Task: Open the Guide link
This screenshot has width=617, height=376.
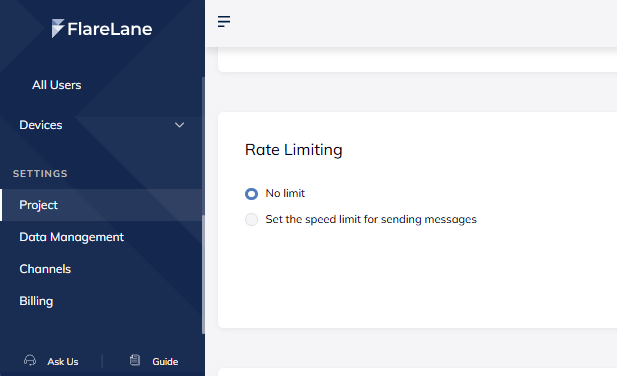Action: (x=165, y=361)
